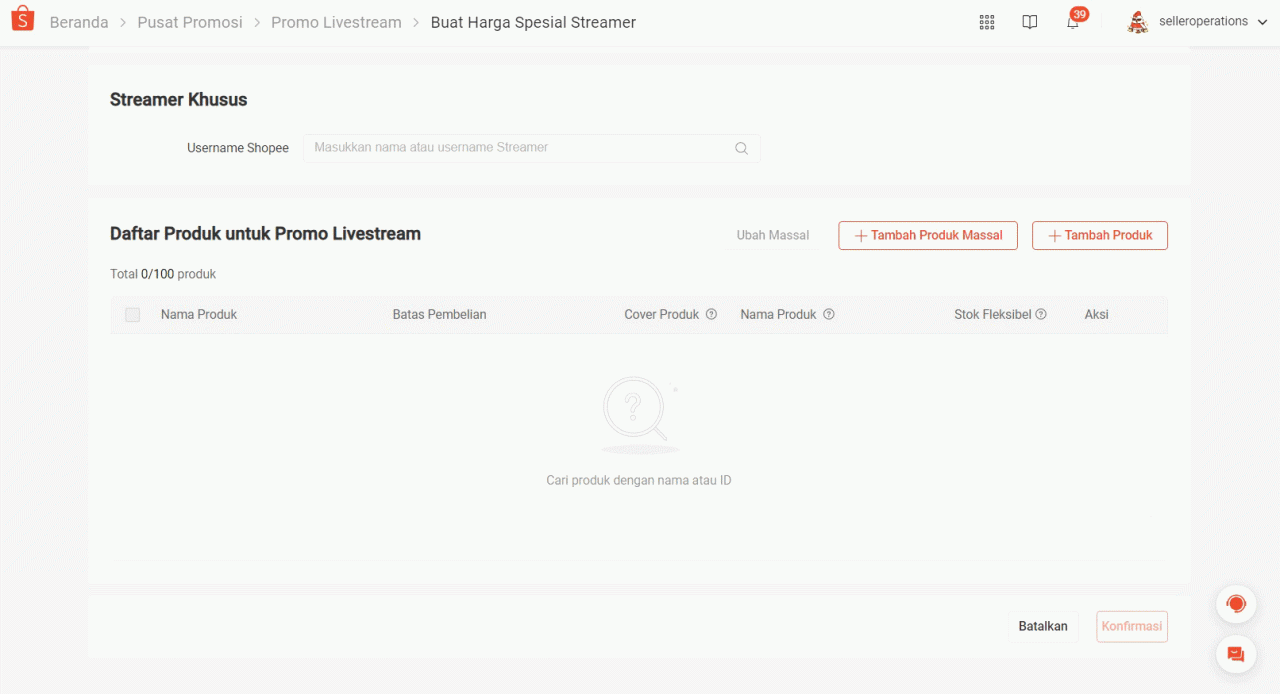This screenshot has height=694, width=1280.
Task: Click the selleroperations profile avatar
Action: pos(1138,22)
